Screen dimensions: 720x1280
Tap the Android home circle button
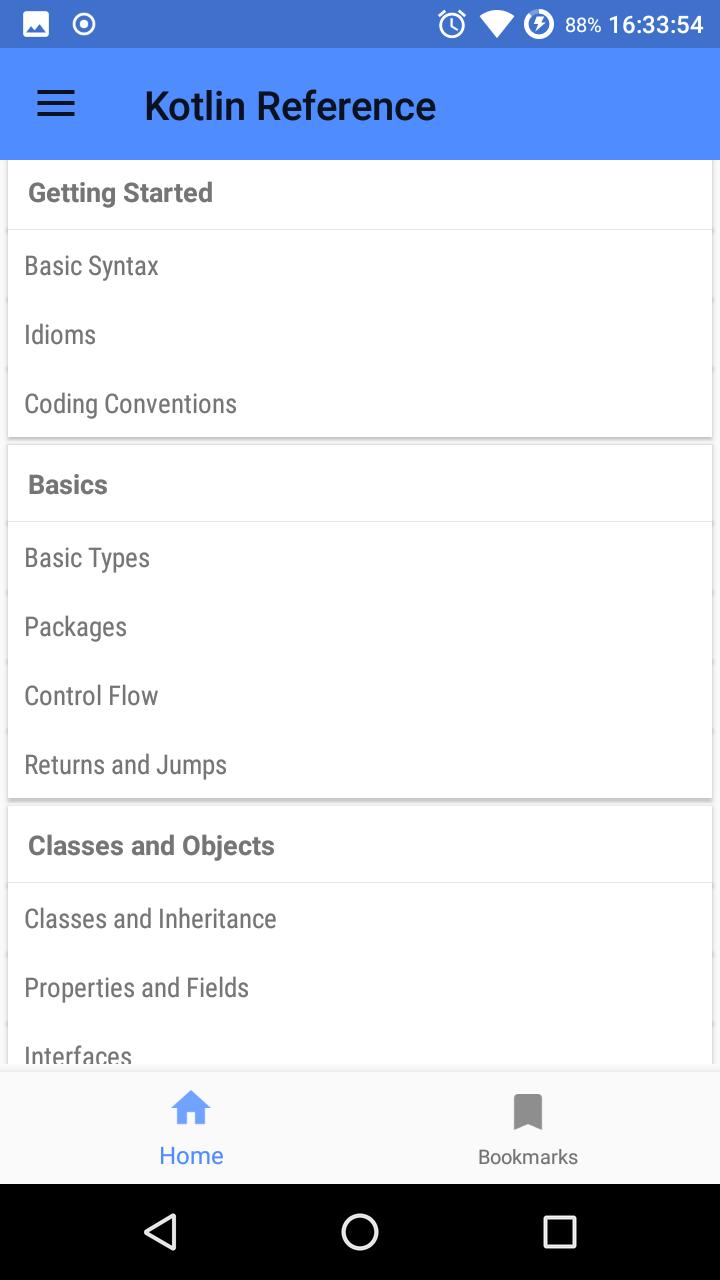360,1232
